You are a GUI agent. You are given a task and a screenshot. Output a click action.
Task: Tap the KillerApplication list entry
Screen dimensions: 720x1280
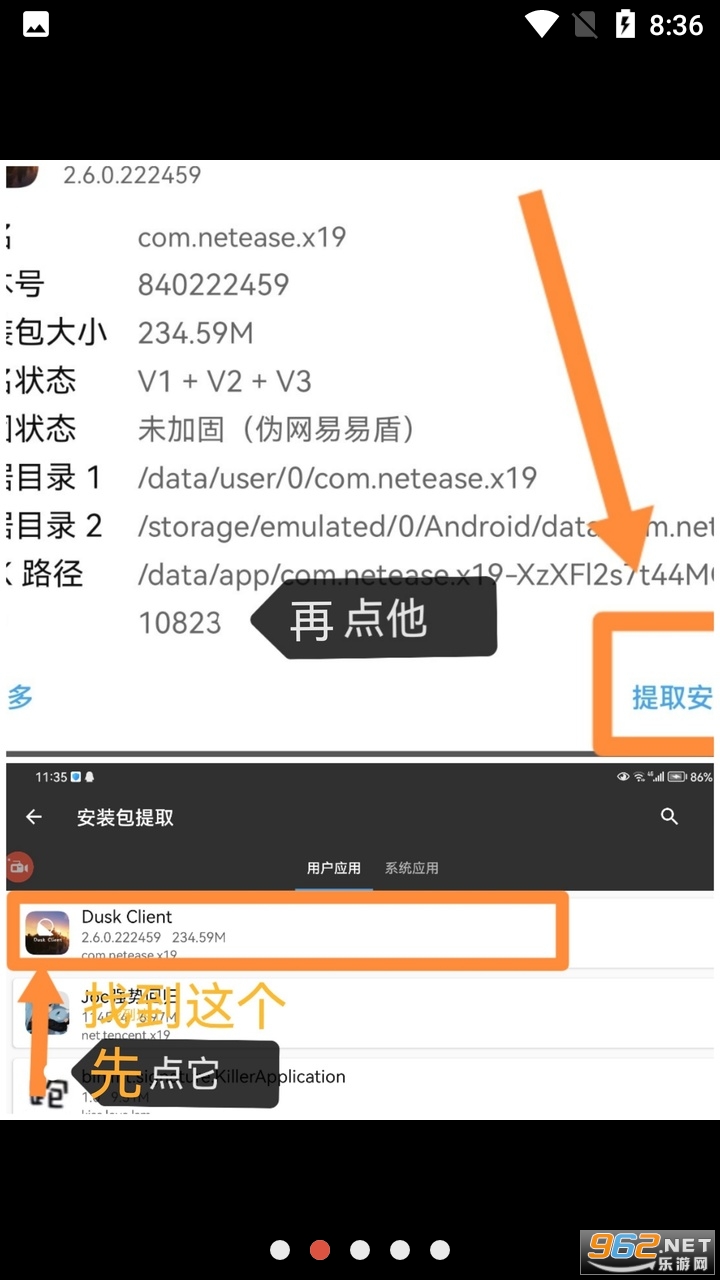360,1088
